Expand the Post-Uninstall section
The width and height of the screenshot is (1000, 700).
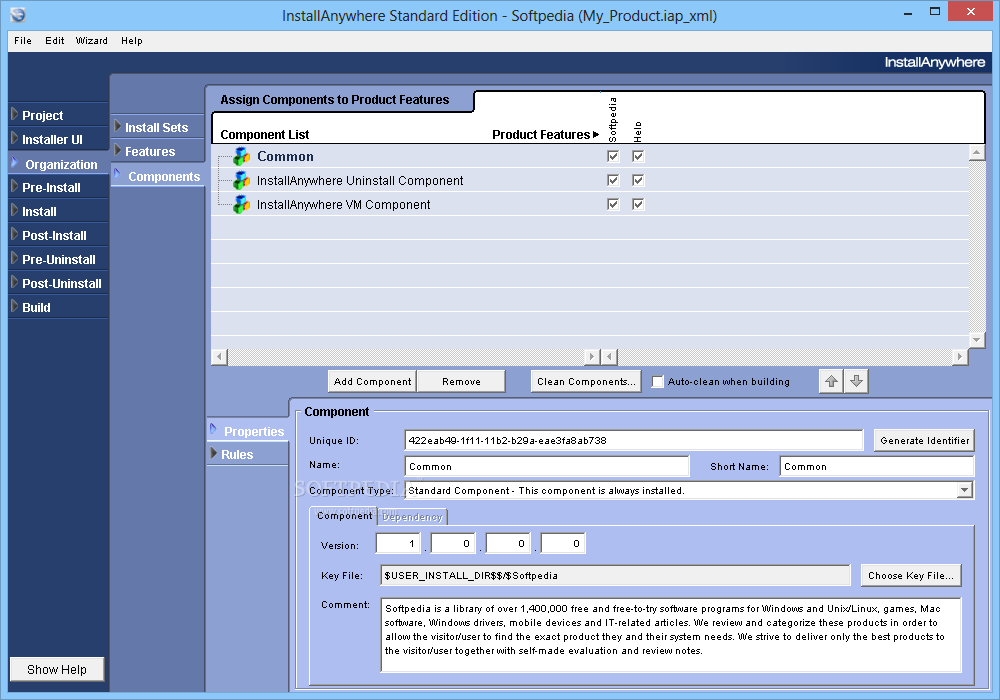[58, 284]
